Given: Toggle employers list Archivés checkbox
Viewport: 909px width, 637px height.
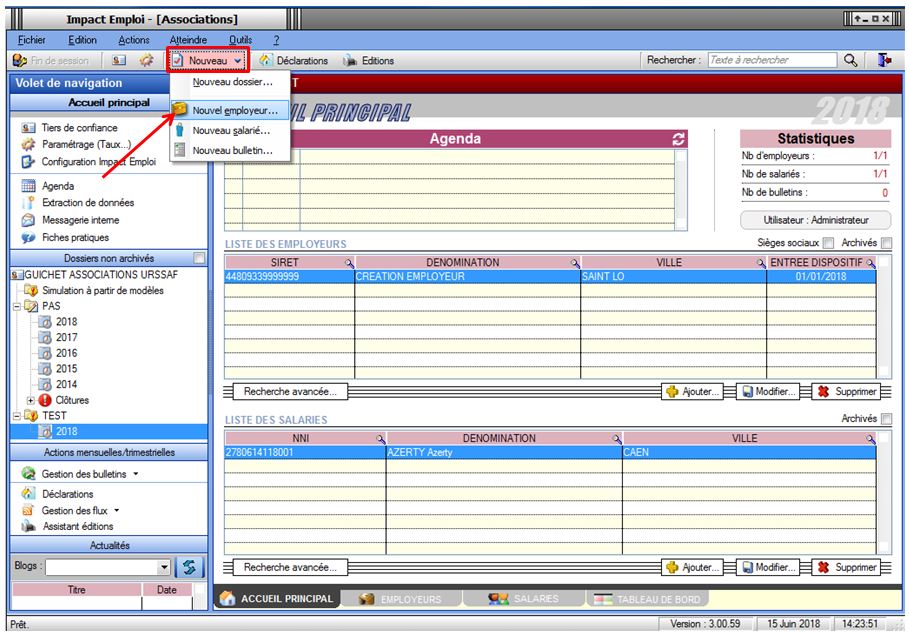Looking at the screenshot, I should point(886,243).
